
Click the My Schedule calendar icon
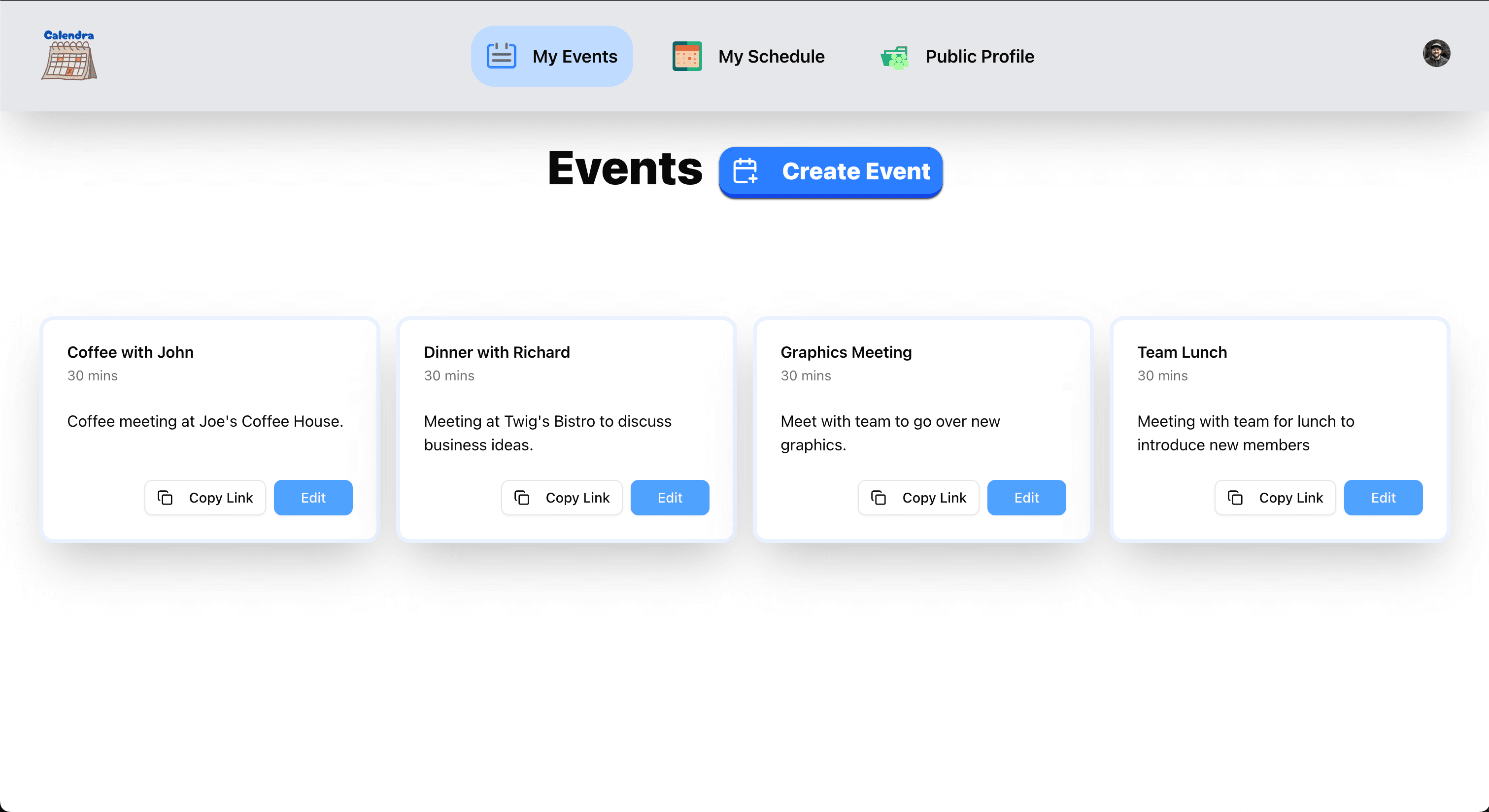tap(687, 56)
